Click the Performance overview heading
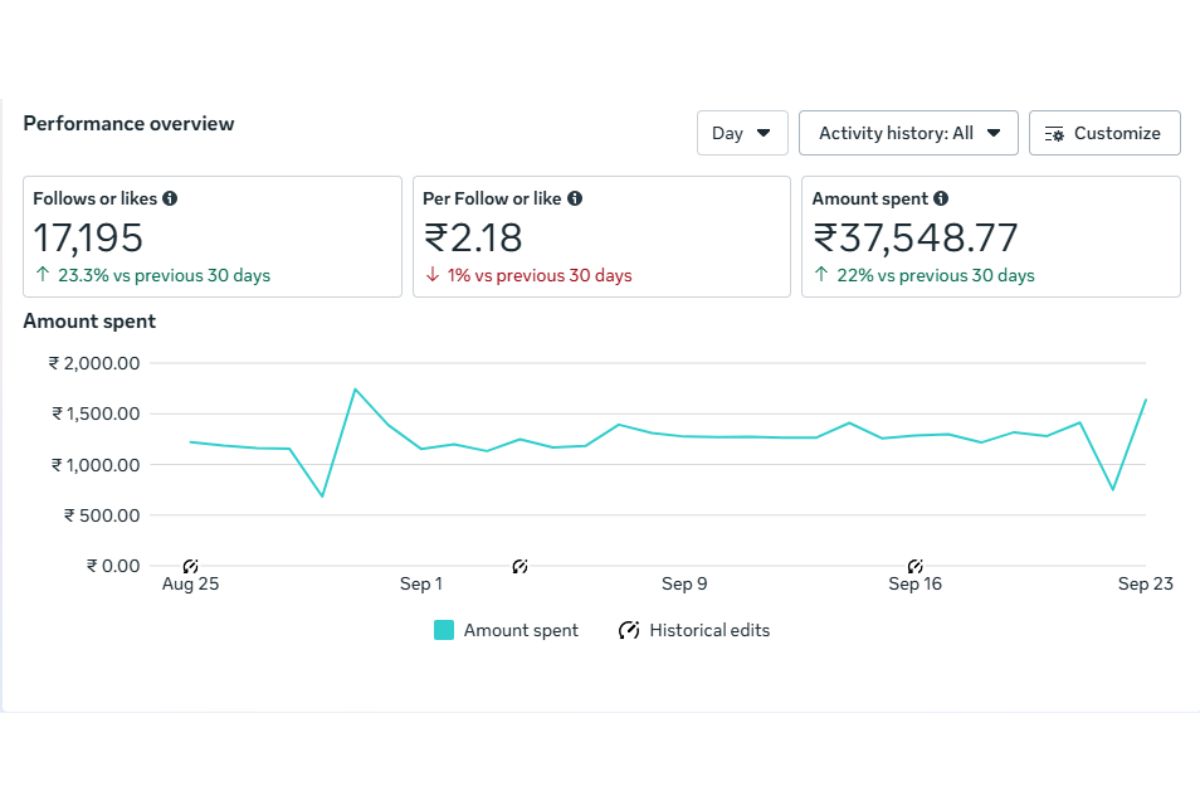1200x800 pixels. 129,124
